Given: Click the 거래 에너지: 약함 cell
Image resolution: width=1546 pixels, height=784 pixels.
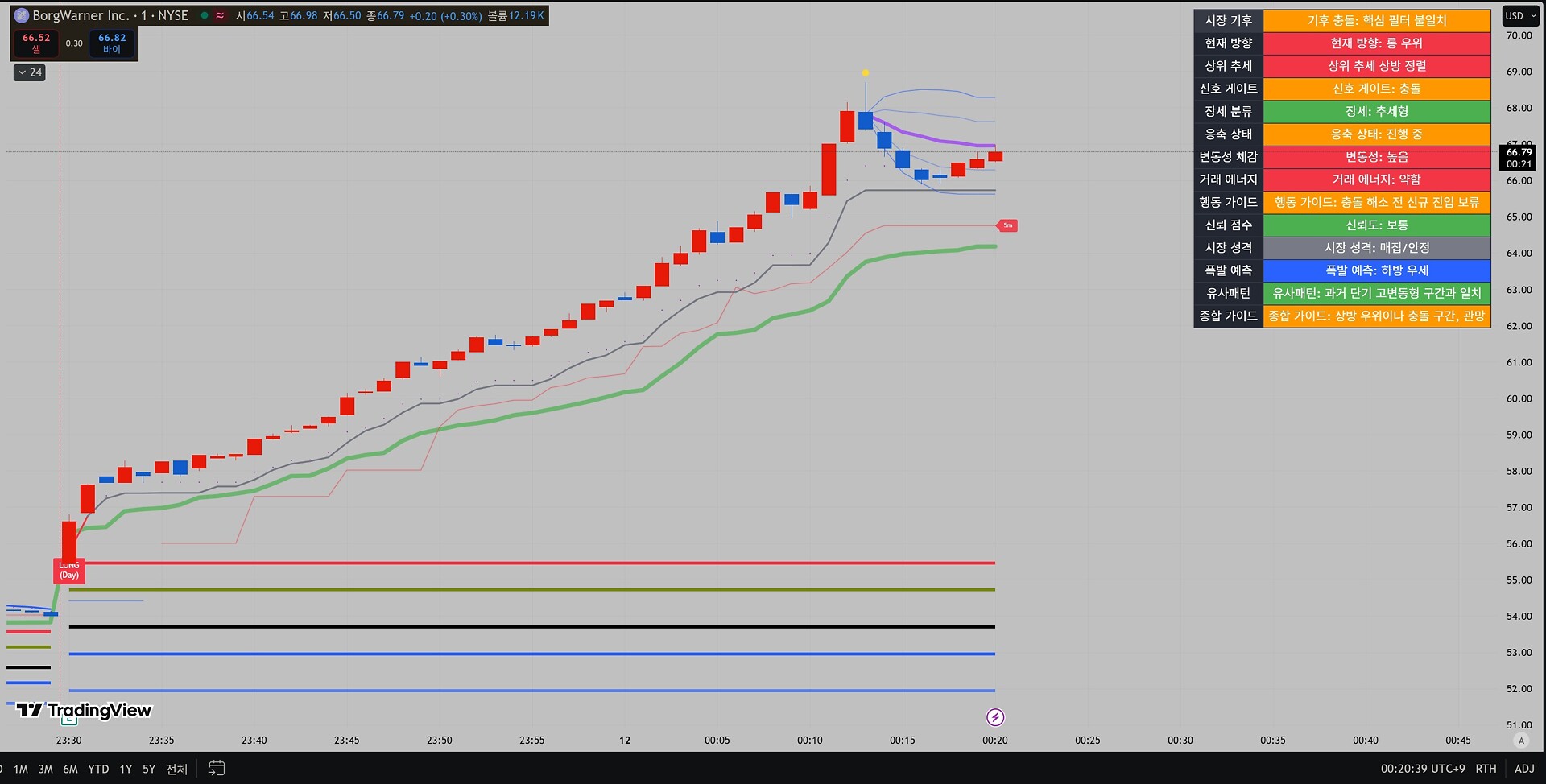Looking at the screenshot, I should click(1377, 179).
